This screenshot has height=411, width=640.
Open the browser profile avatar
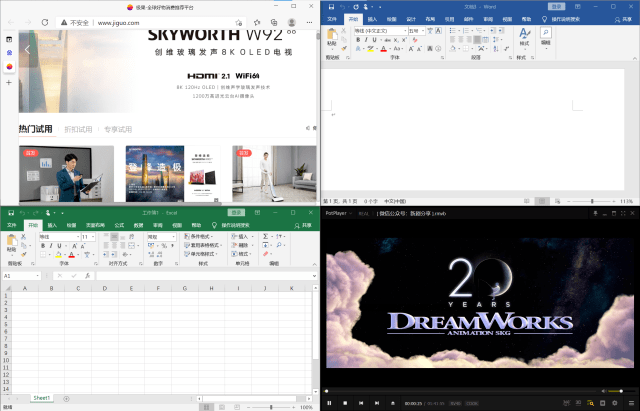click(x=292, y=22)
